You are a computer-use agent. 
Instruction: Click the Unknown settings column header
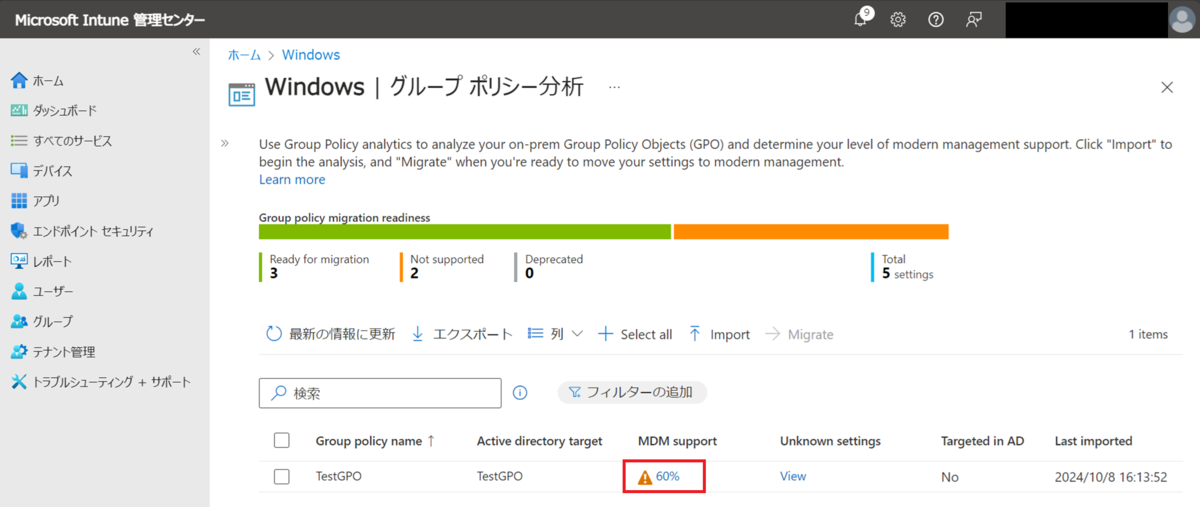point(830,441)
